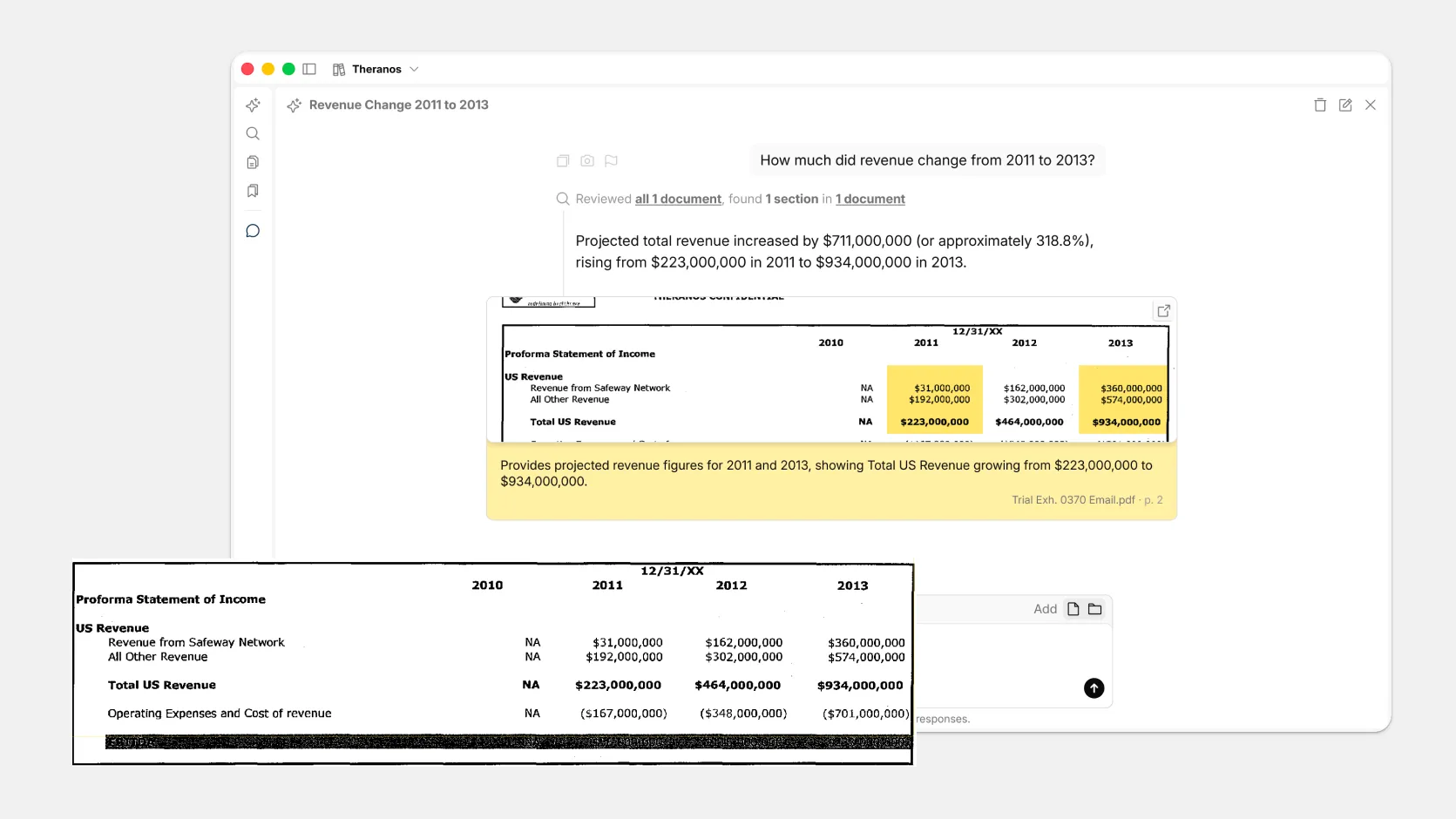Open the 'all 1 document' link
This screenshot has width=1456, height=819.
pyautogui.click(x=678, y=199)
